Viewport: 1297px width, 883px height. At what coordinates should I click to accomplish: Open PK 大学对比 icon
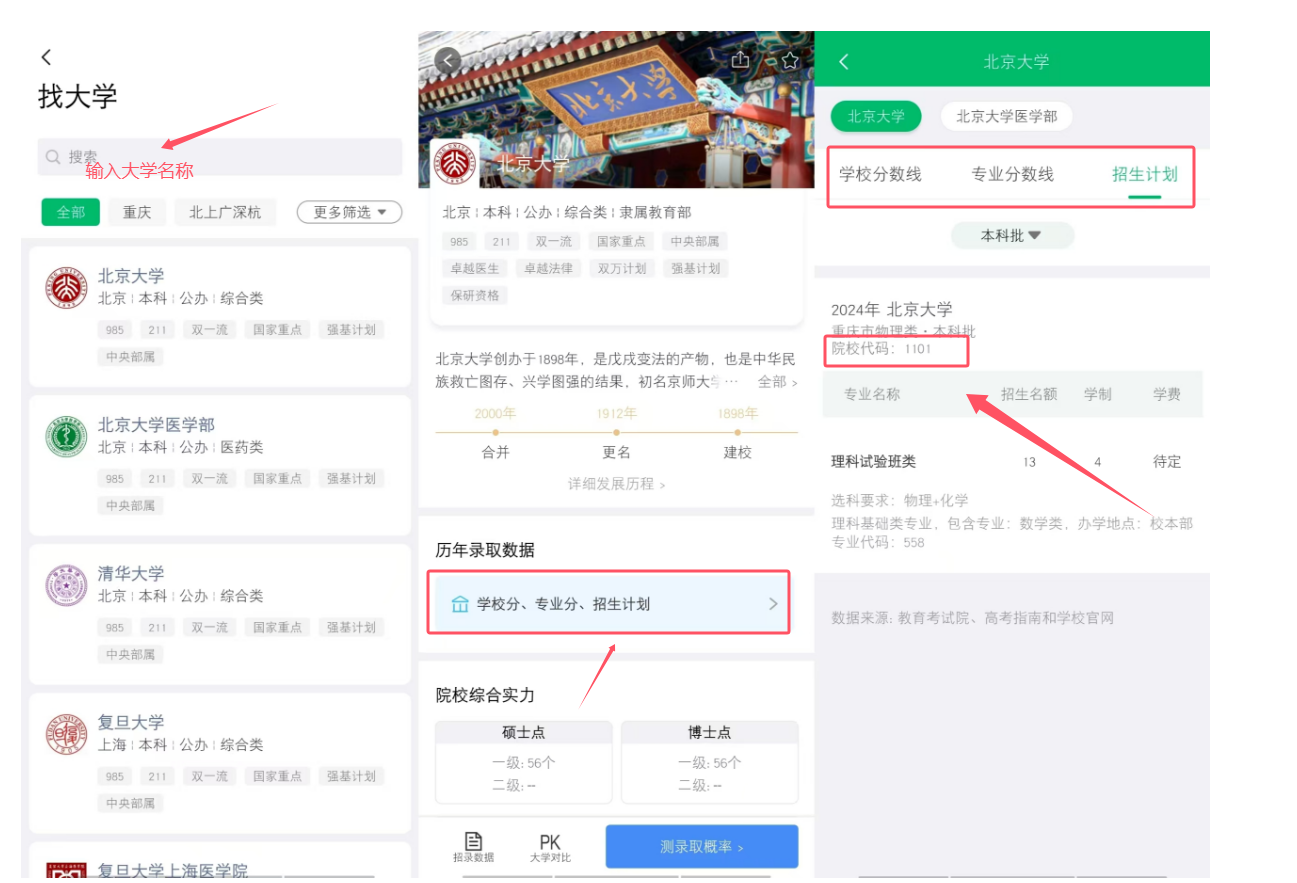(550, 847)
